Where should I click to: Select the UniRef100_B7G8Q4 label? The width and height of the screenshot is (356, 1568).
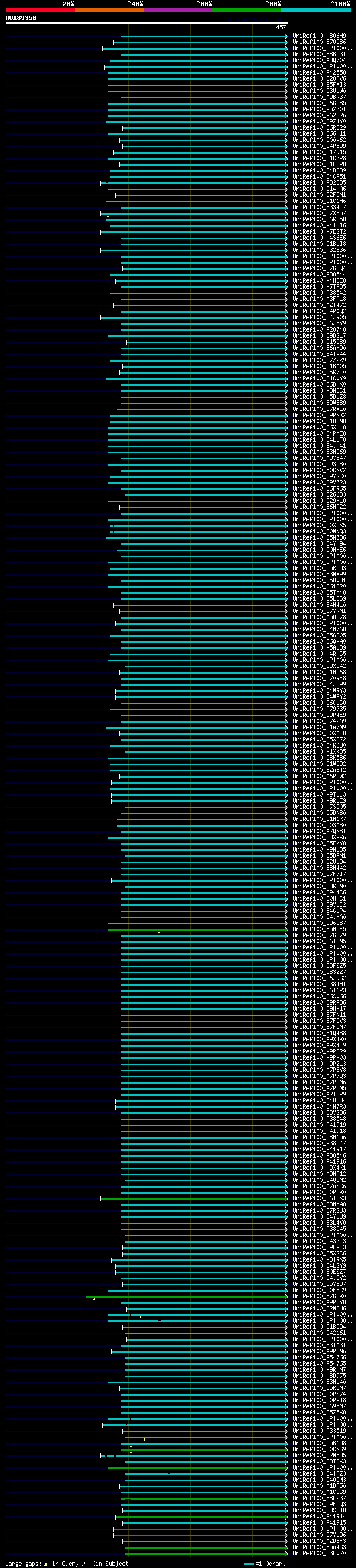click(319, 269)
